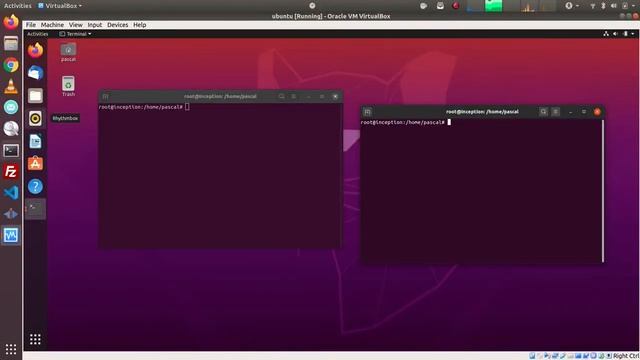Click the host Bluetooth tray icon

point(603,6)
